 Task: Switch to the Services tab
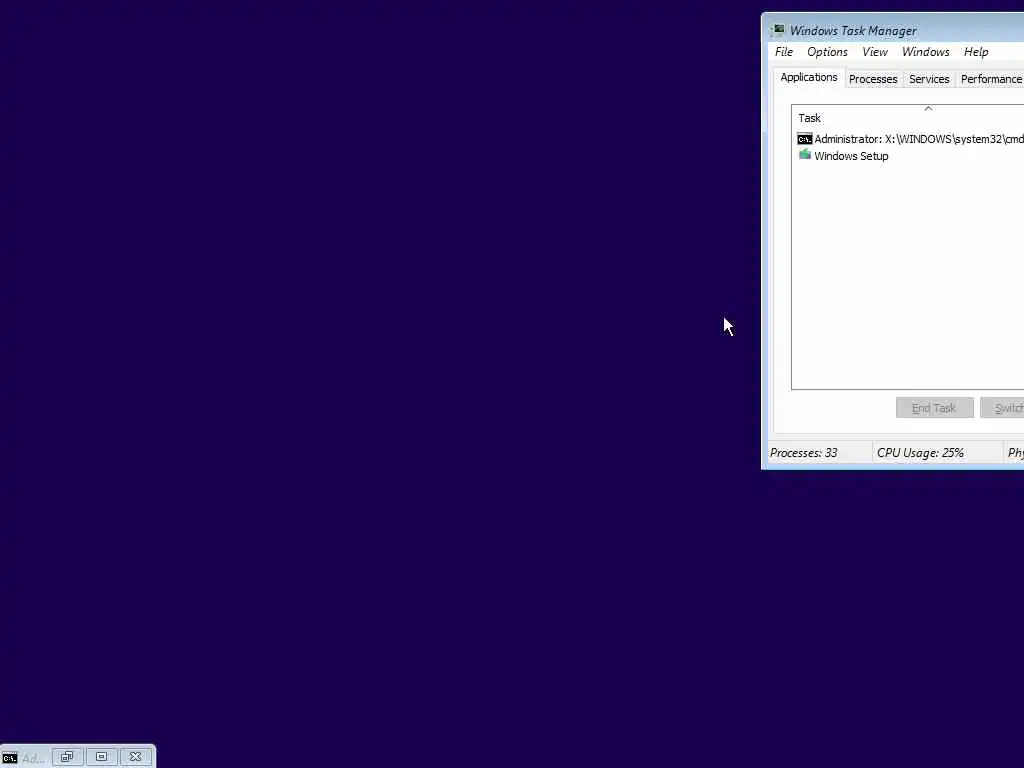[929, 79]
